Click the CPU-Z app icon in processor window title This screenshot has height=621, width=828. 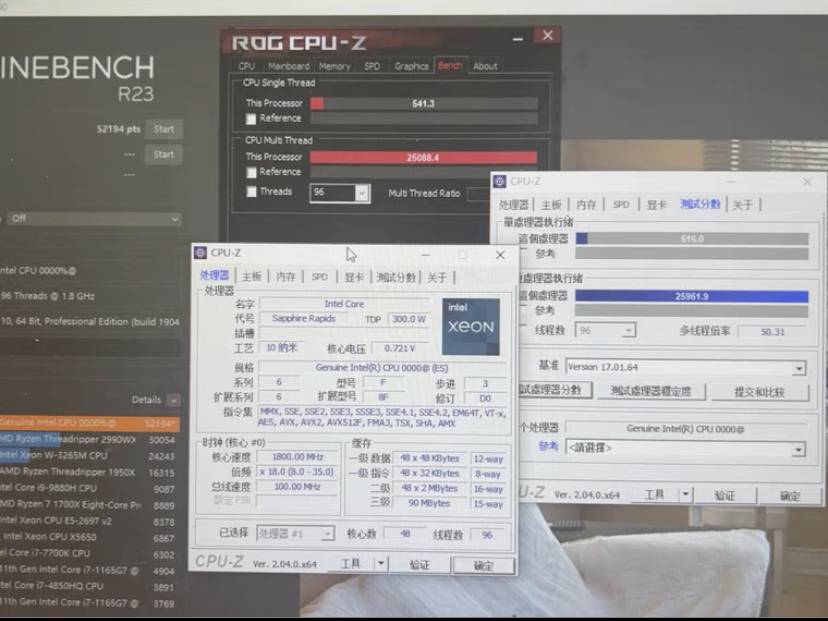pos(201,253)
